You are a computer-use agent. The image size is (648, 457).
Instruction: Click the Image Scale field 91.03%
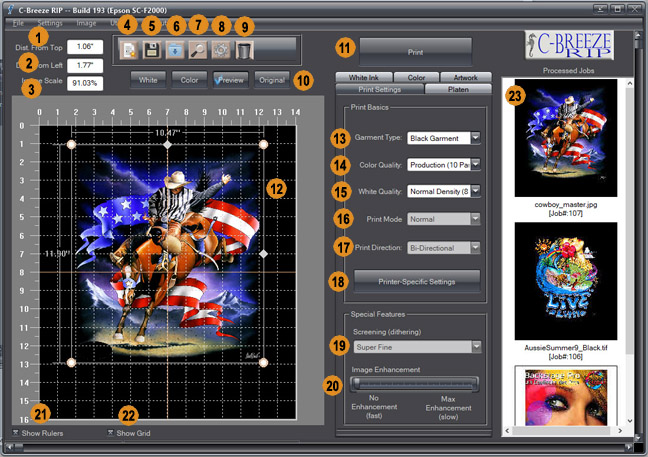point(85,83)
